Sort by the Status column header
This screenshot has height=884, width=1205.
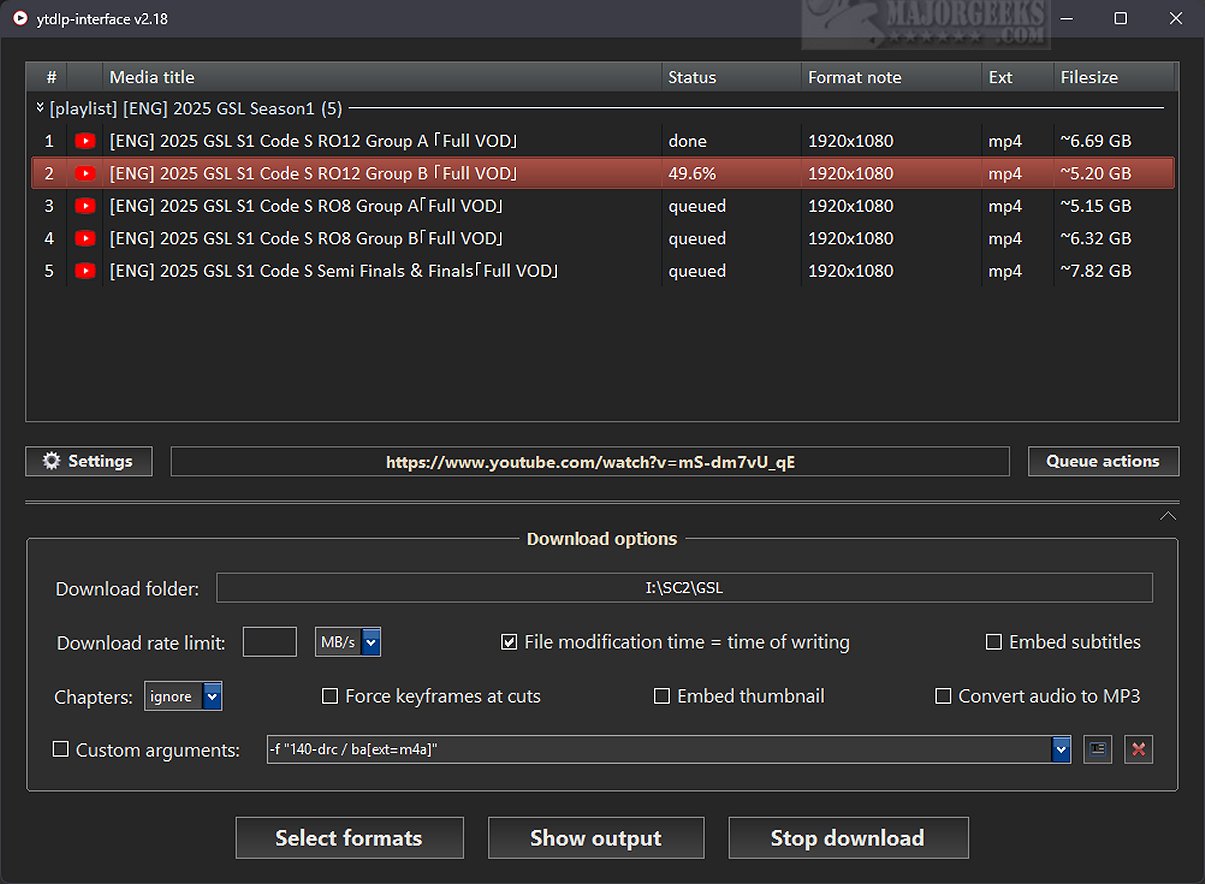click(x=692, y=77)
